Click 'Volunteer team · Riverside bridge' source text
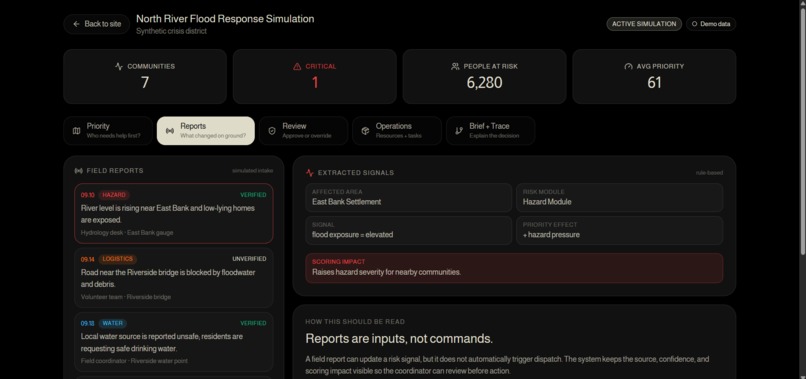 click(126, 297)
